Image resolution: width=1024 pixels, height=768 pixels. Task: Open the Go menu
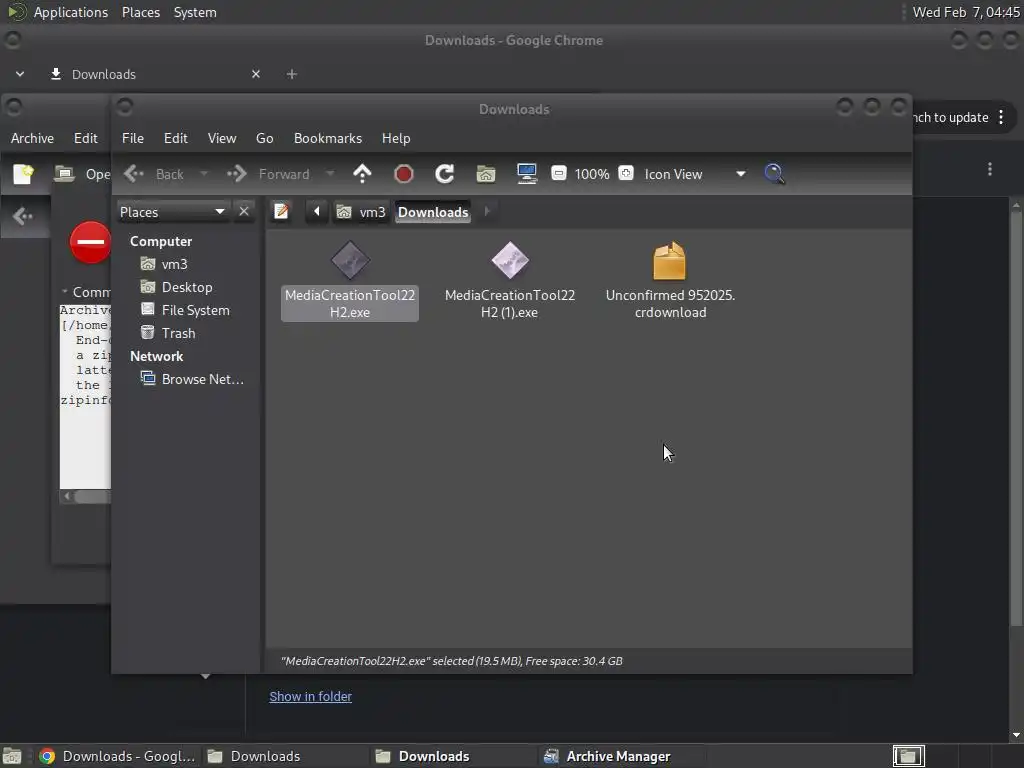click(264, 138)
